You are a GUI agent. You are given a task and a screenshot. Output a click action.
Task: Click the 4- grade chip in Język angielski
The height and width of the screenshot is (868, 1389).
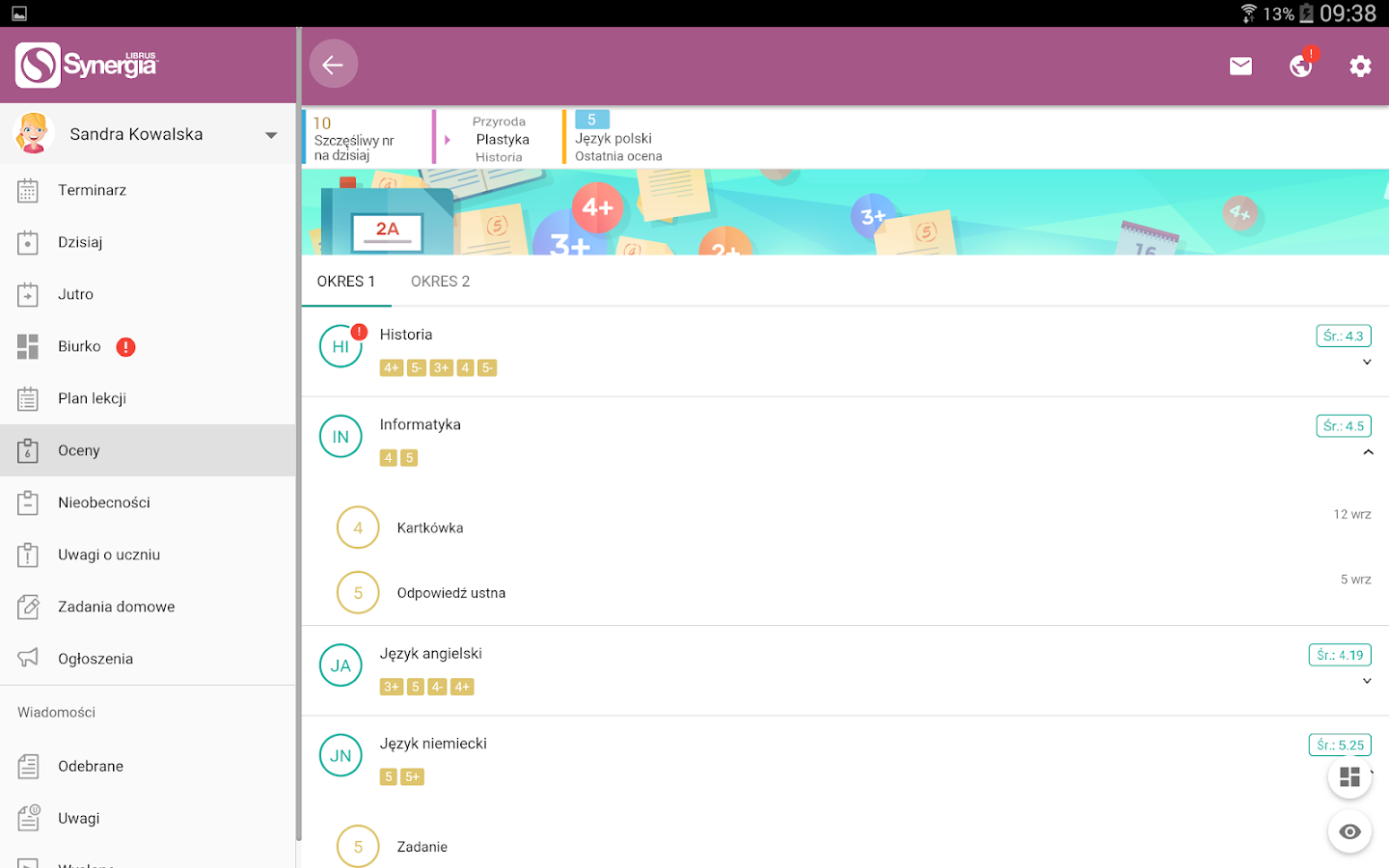coord(437,687)
